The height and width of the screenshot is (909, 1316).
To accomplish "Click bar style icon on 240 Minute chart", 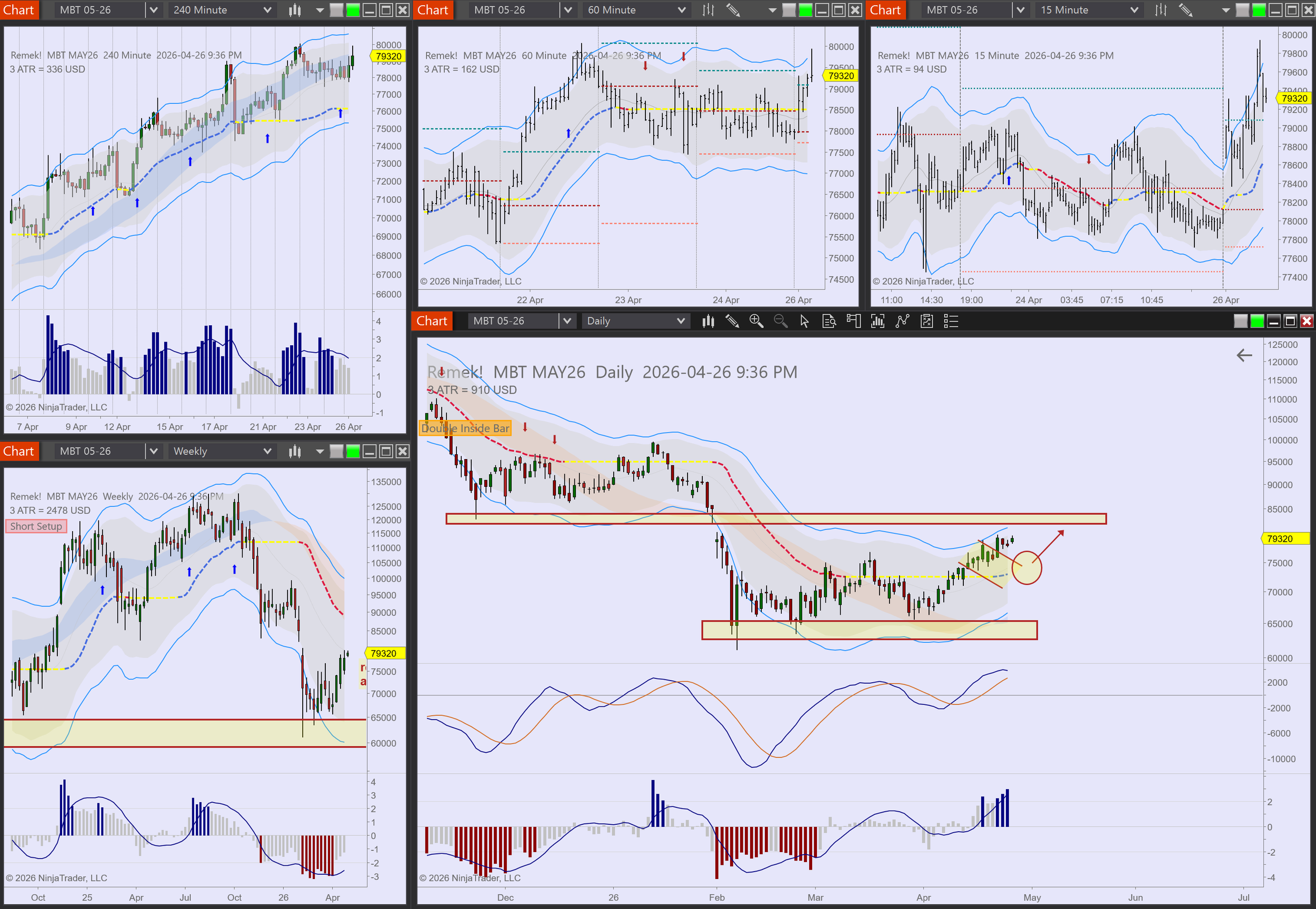I will pos(294,10).
